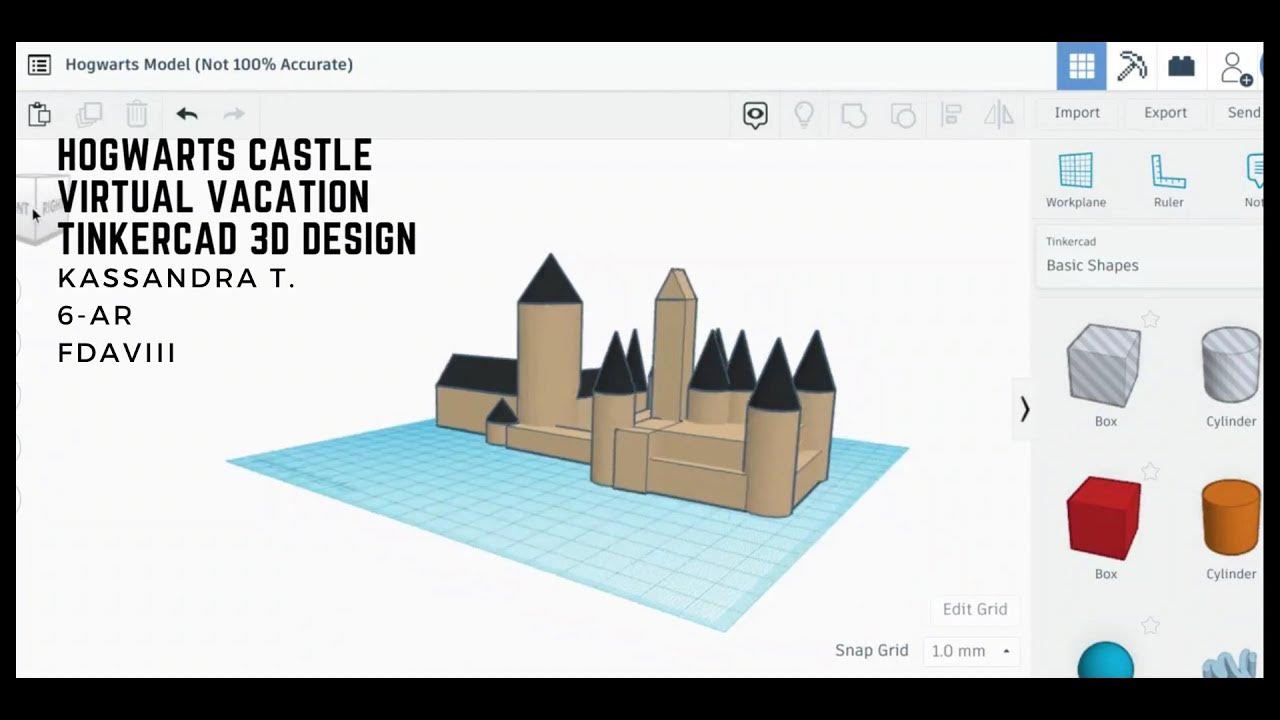Click the Edit Grid button
This screenshot has height=720, width=1280.
point(974,609)
